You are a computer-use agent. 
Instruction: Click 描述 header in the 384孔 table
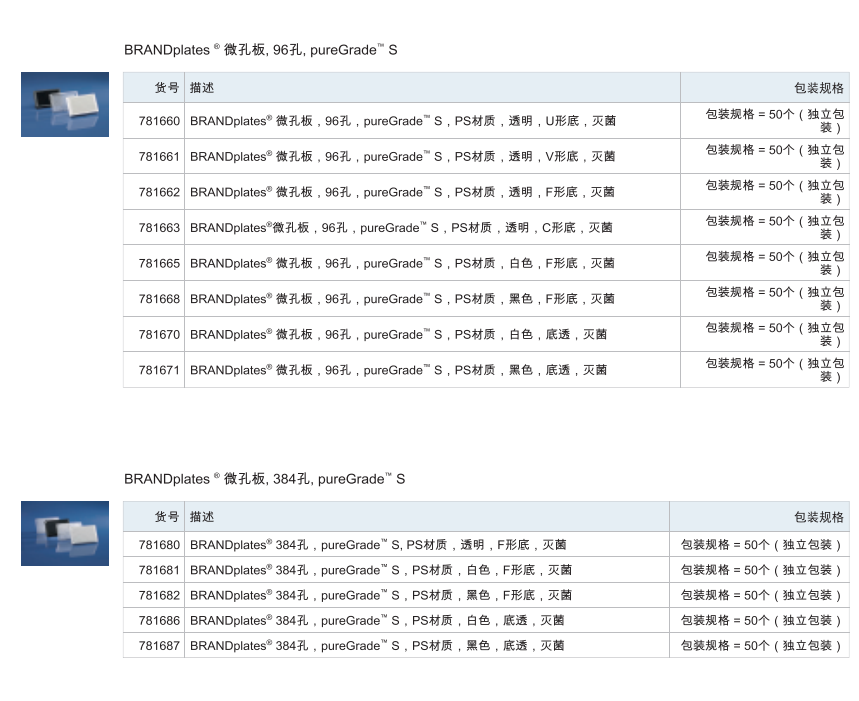pyautogui.click(x=202, y=516)
